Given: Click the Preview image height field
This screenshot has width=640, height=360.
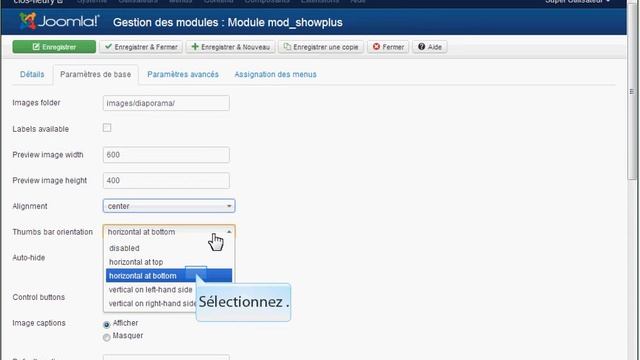Looking at the screenshot, I should tap(166, 180).
